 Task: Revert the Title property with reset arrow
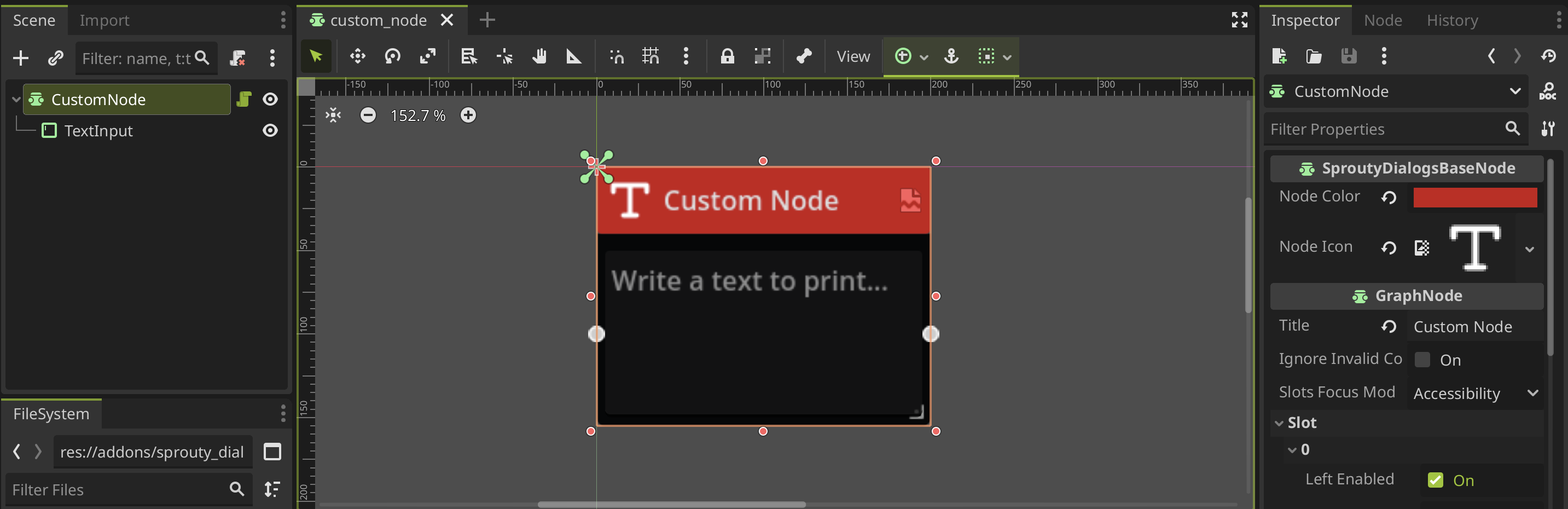tap(1389, 326)
